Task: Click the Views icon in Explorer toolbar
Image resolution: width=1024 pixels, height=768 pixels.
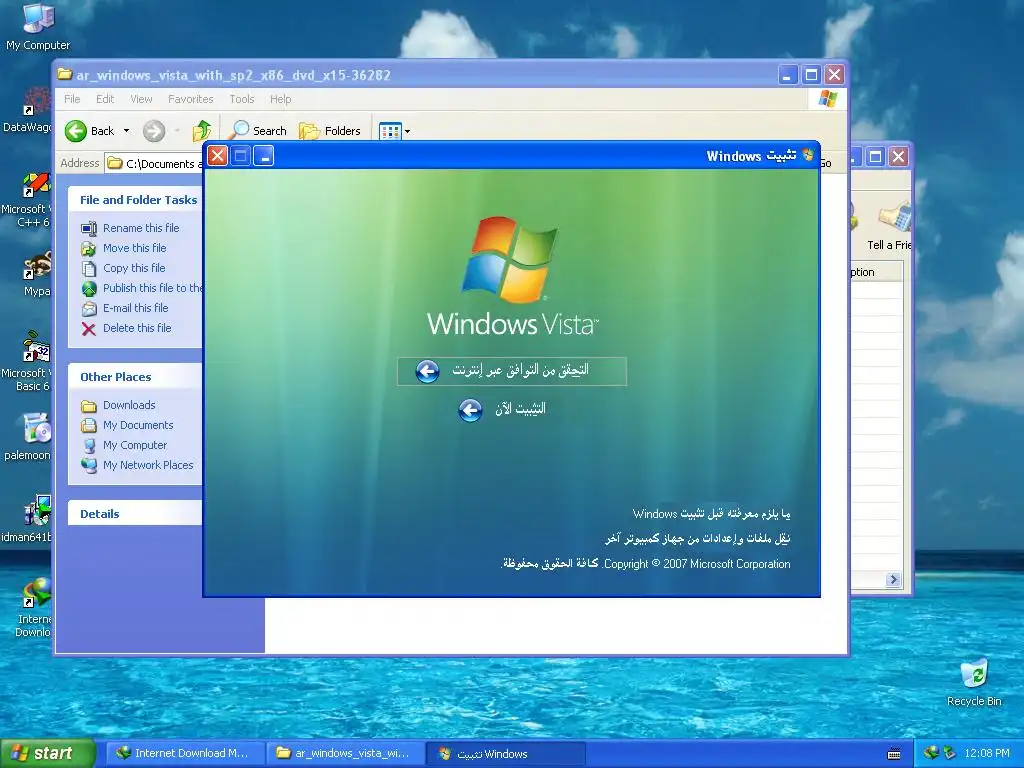Action: pos(390,131)
